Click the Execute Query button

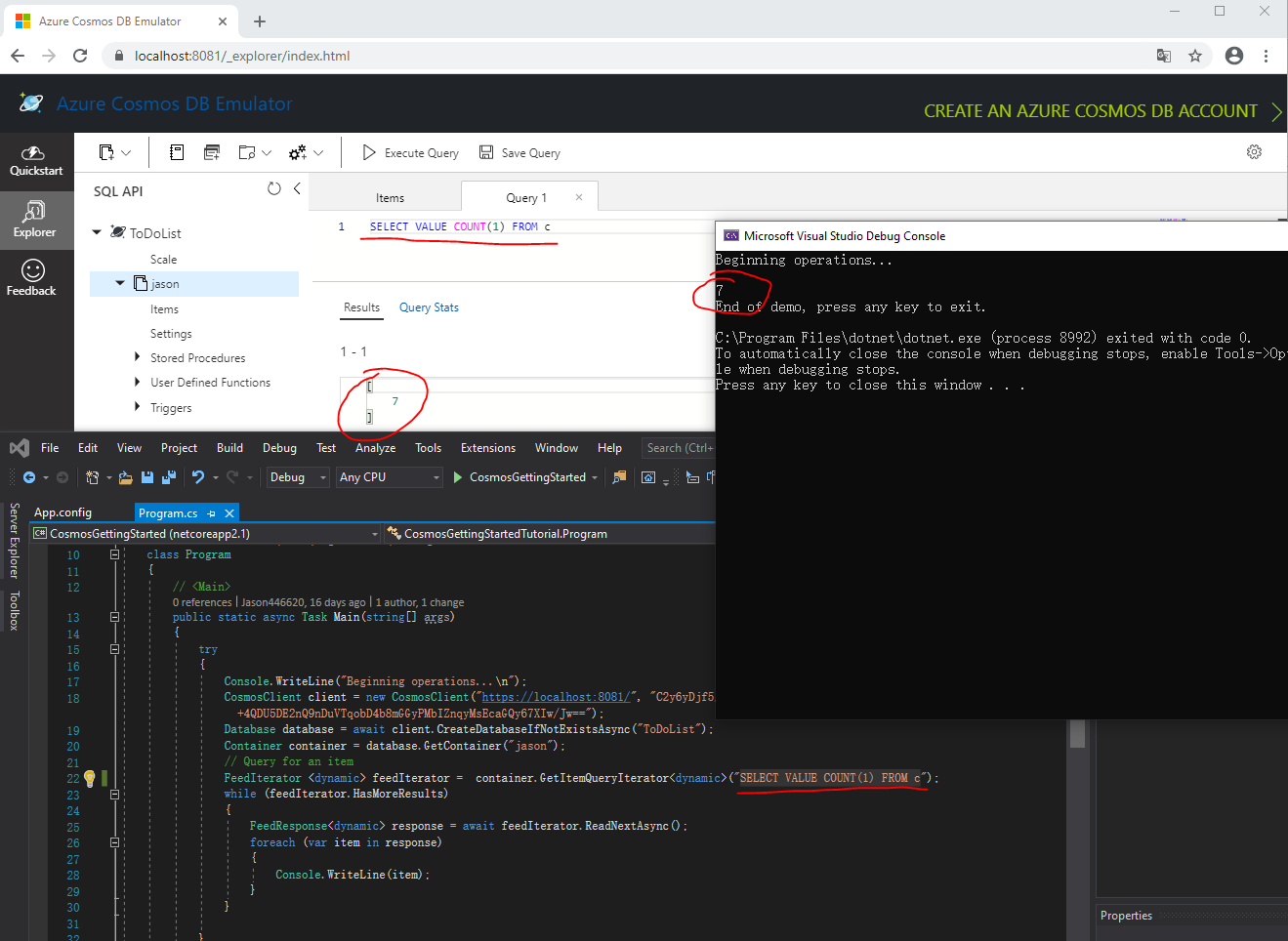(x=410, y=152)
